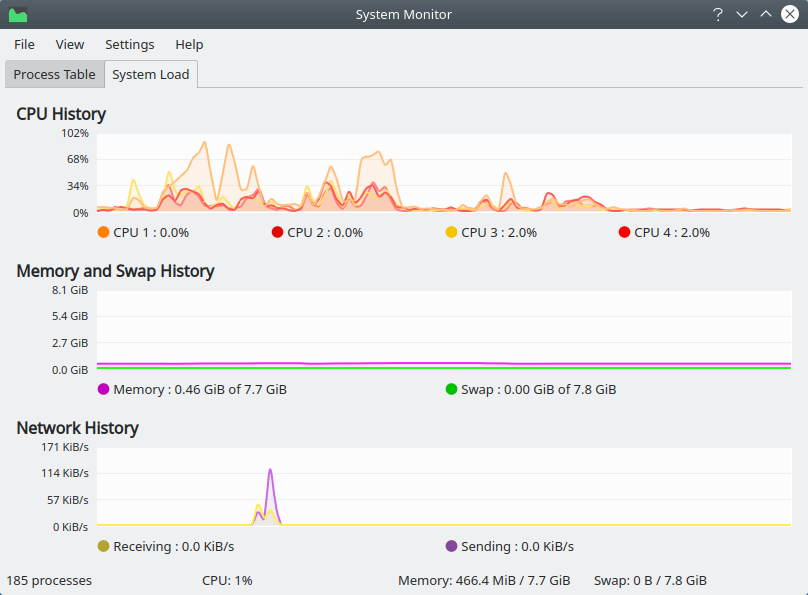
Task: Click the CPU 1 orange legend dot
Action: click(103, 232)
